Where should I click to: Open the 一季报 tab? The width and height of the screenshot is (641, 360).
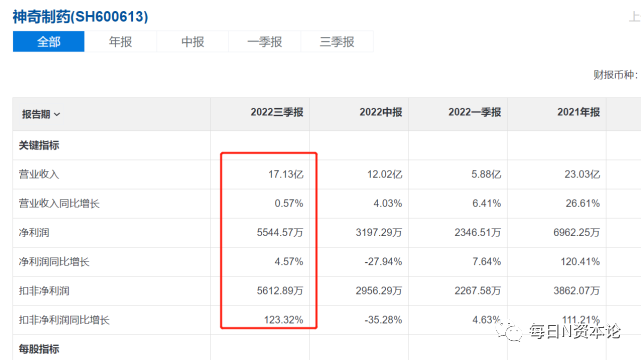point(264,42)
